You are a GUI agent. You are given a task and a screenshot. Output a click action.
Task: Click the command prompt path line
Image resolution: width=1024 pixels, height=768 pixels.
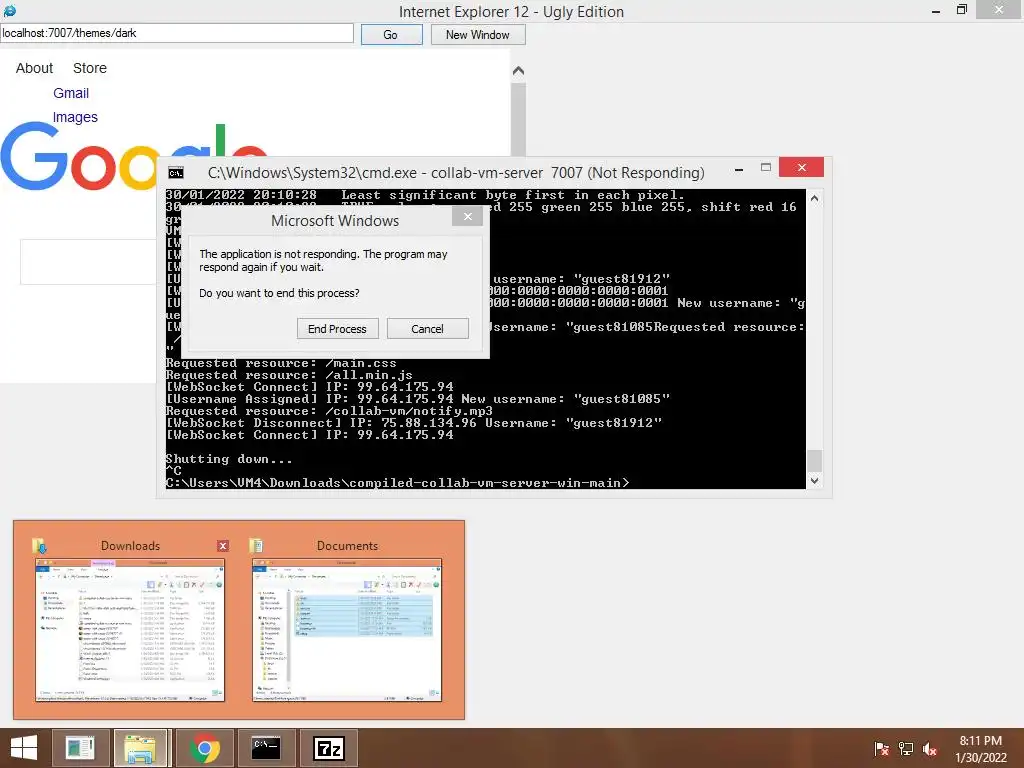[x=397, y=483]
